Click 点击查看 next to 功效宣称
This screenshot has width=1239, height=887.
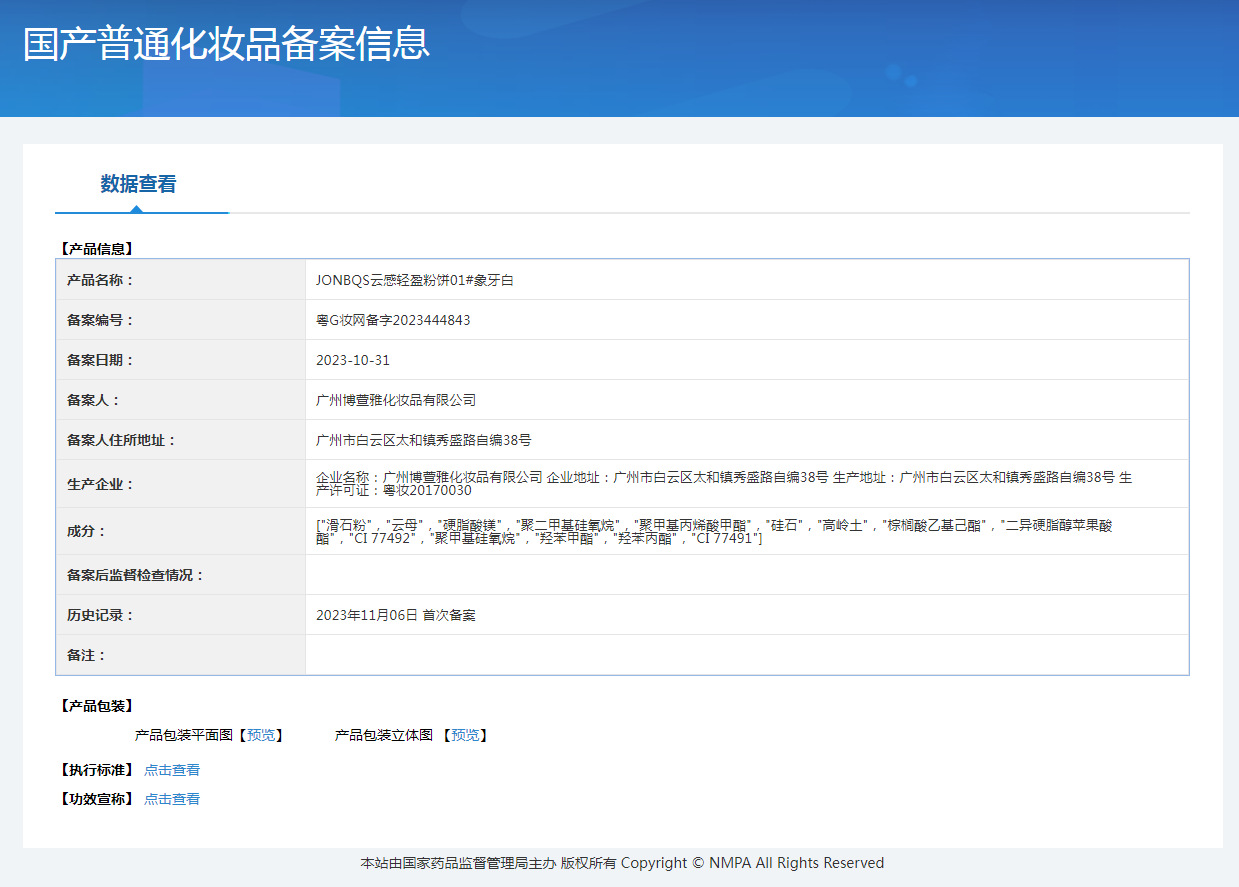point(172,799)
